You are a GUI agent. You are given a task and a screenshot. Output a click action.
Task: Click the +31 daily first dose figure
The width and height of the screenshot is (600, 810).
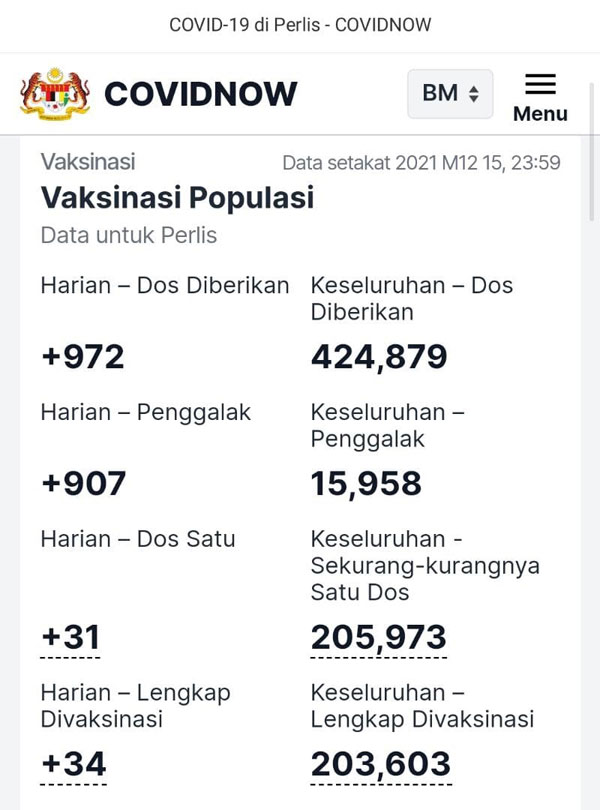point(70,637)
